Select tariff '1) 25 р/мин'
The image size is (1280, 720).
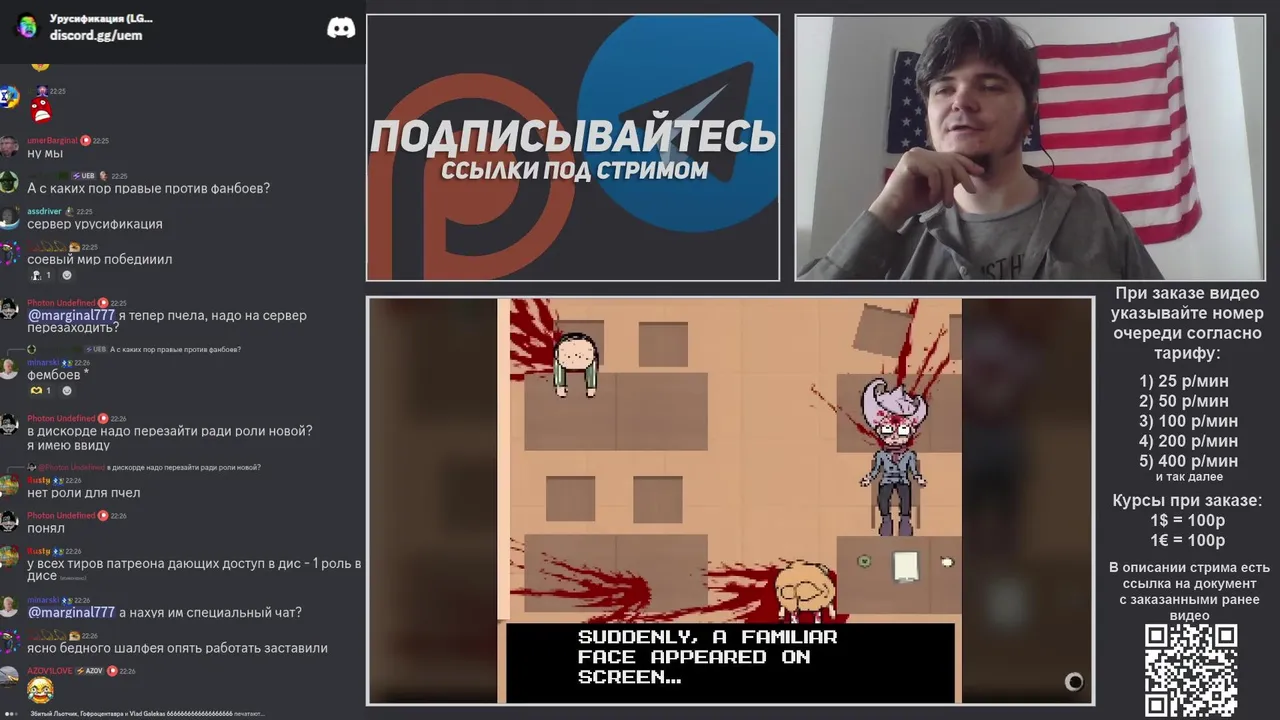[1184, 381]
